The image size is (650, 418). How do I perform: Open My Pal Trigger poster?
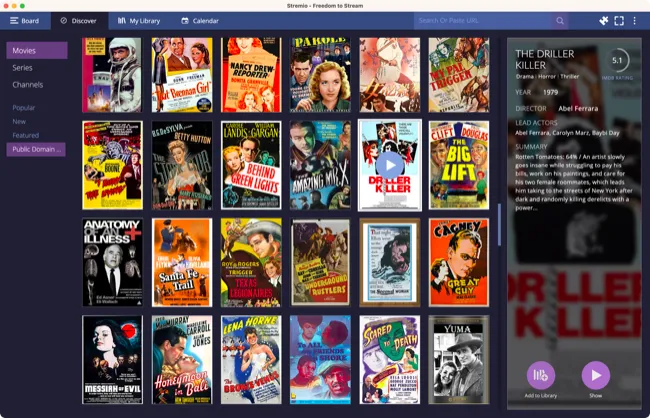point(459,75)
